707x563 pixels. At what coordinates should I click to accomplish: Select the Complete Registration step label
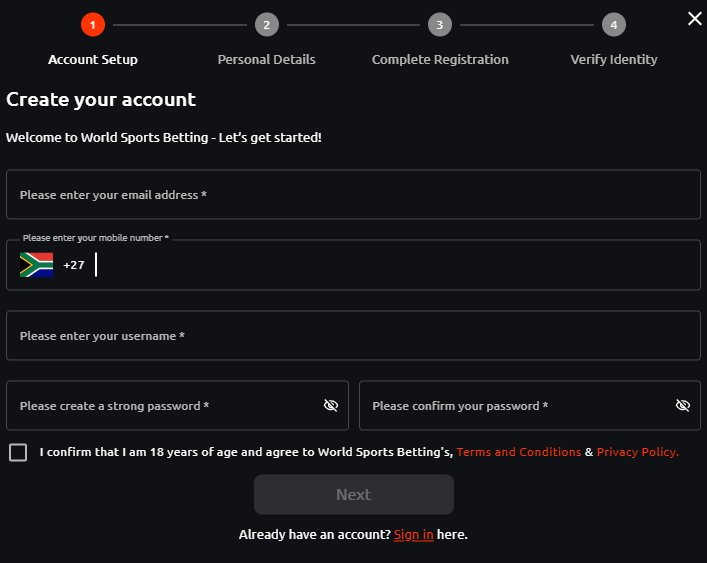[x=440, y=59]
